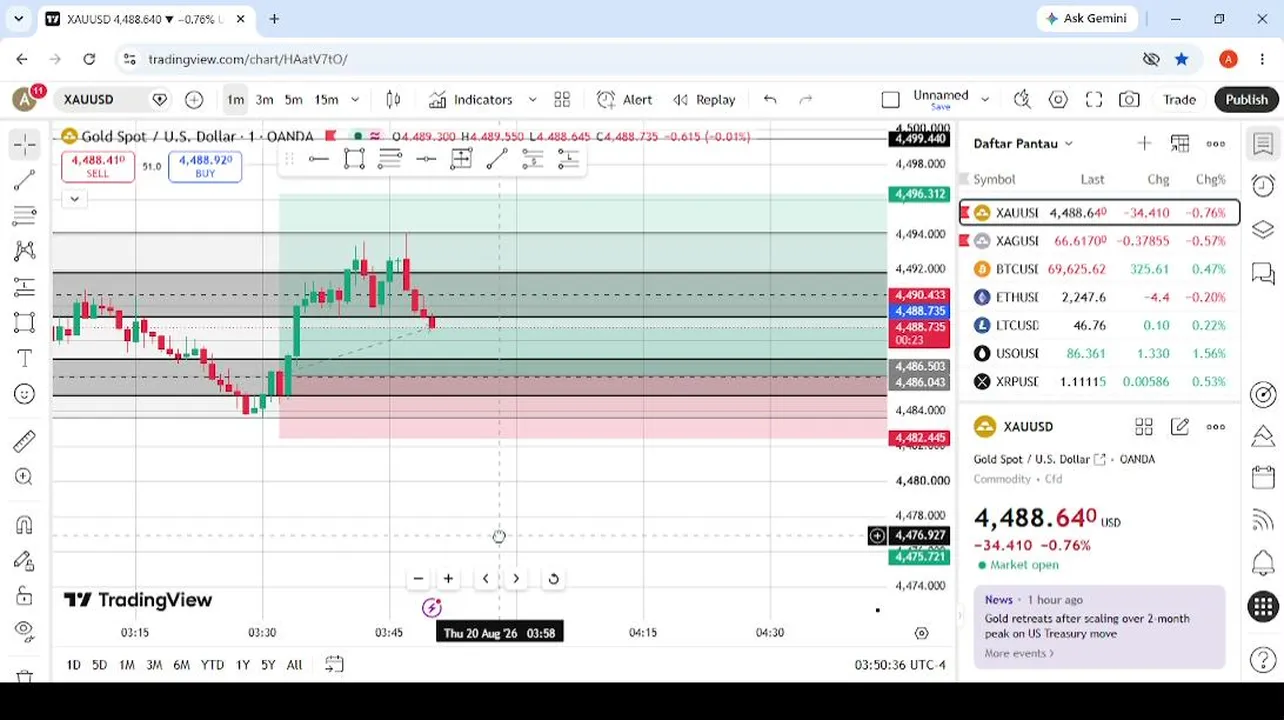Image resolution: width=1284 pixels, height=720 pixels.
Task: Select the ruler measure tool
Action: point(25,441)
